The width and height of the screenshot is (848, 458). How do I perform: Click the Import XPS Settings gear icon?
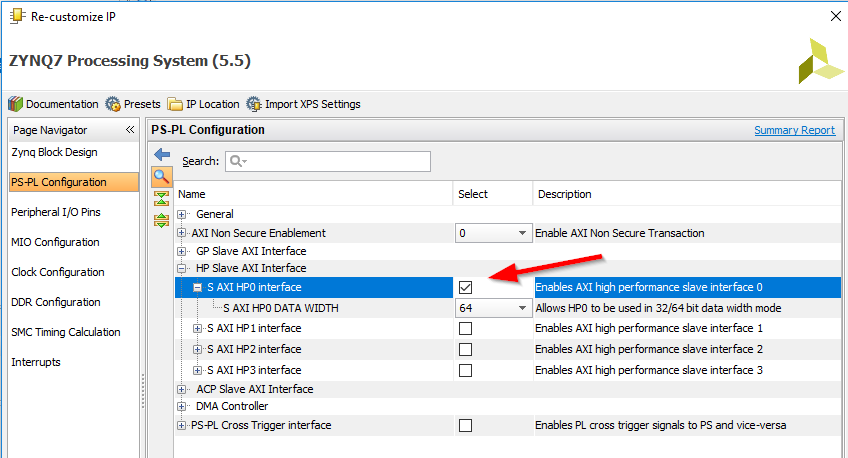coord(254,104)
